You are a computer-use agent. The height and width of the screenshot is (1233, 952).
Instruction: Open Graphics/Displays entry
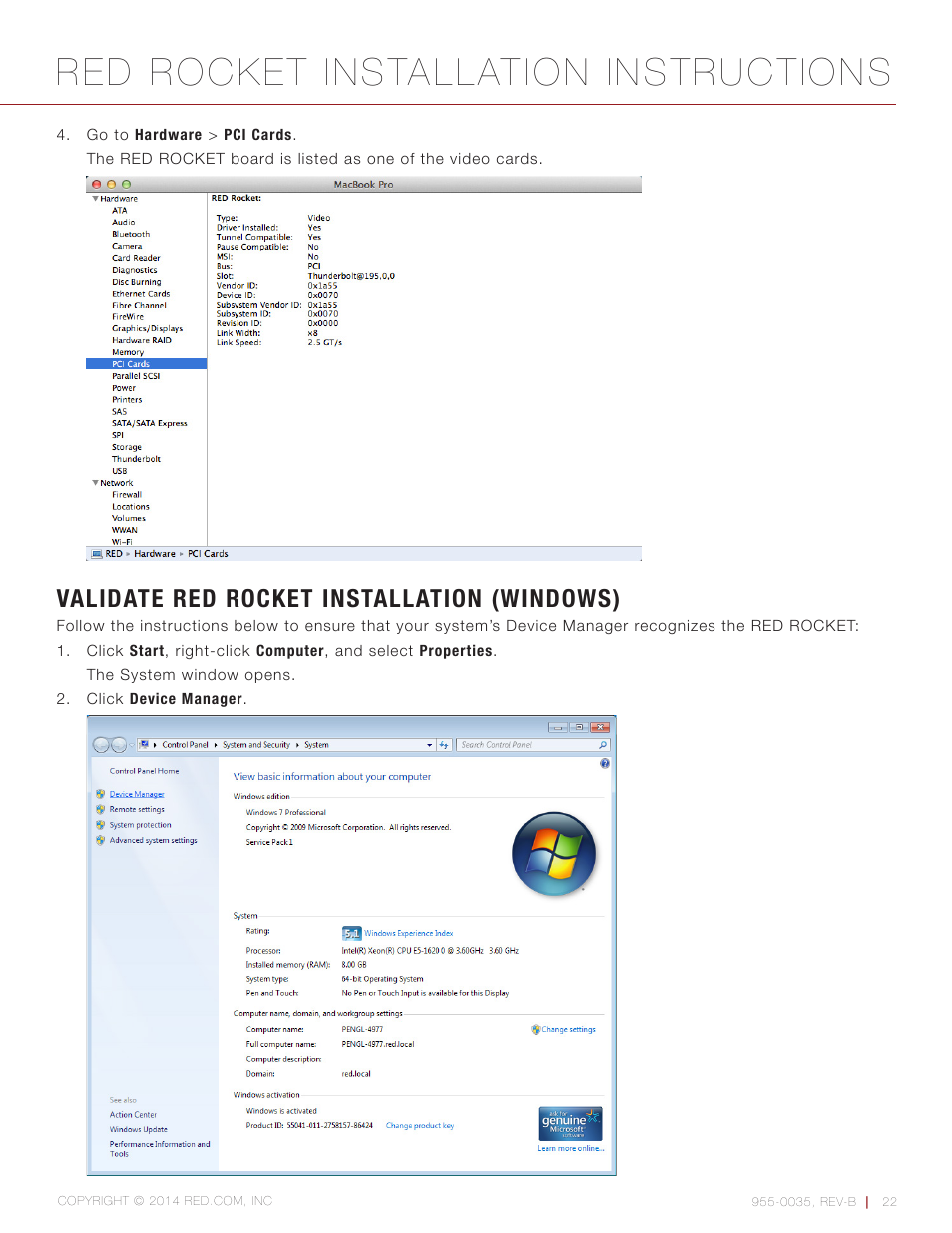pyautogui.click(x=147, y=328)
